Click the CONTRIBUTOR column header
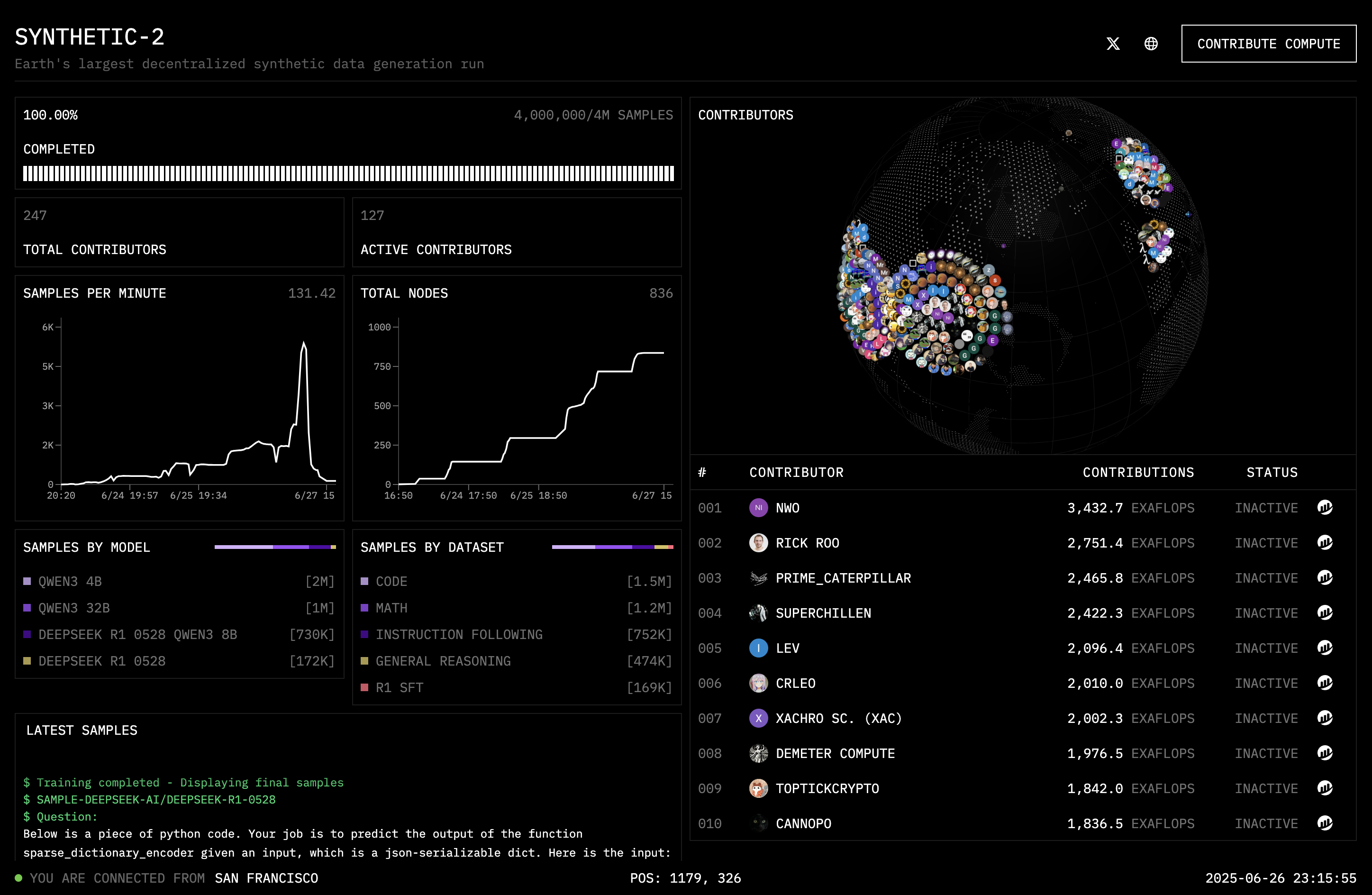 coord(796,472)
